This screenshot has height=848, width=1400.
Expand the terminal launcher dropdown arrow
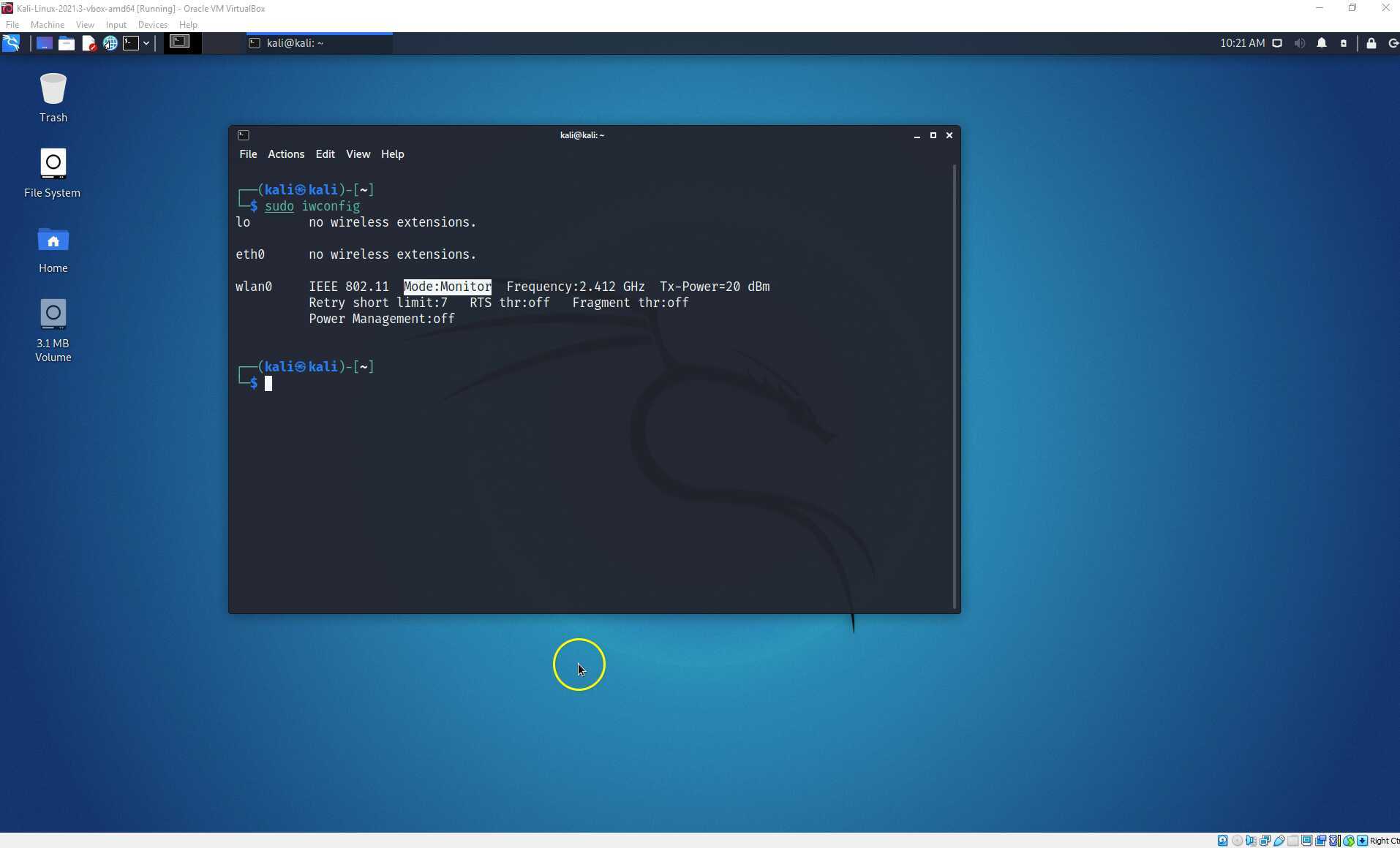click(x=146, y=43)
